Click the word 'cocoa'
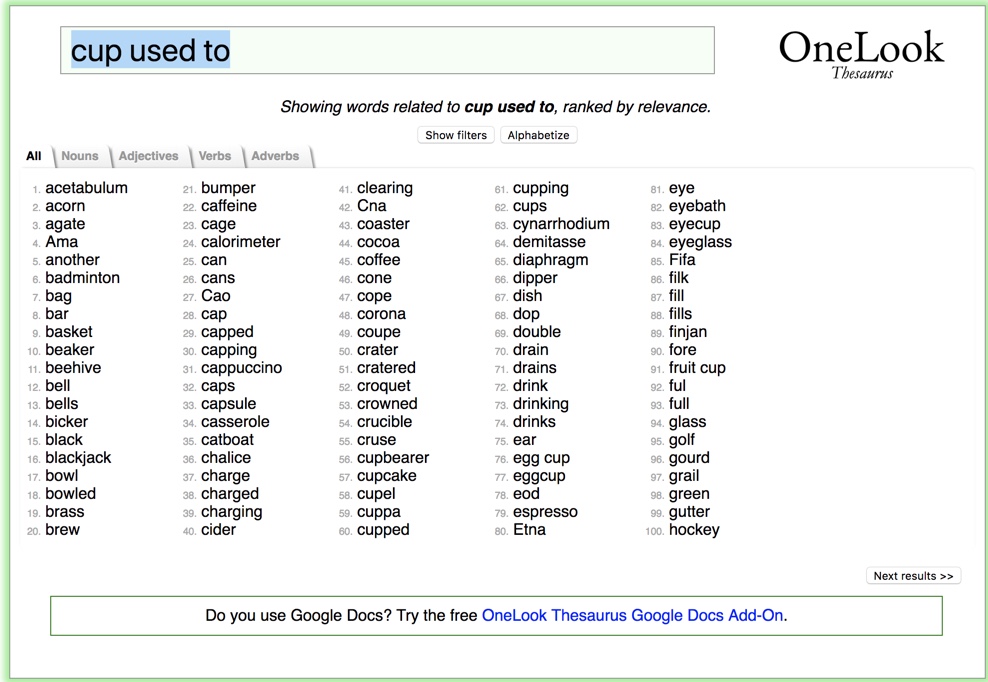This screenshot has width=988, height=682. (378, 242)
